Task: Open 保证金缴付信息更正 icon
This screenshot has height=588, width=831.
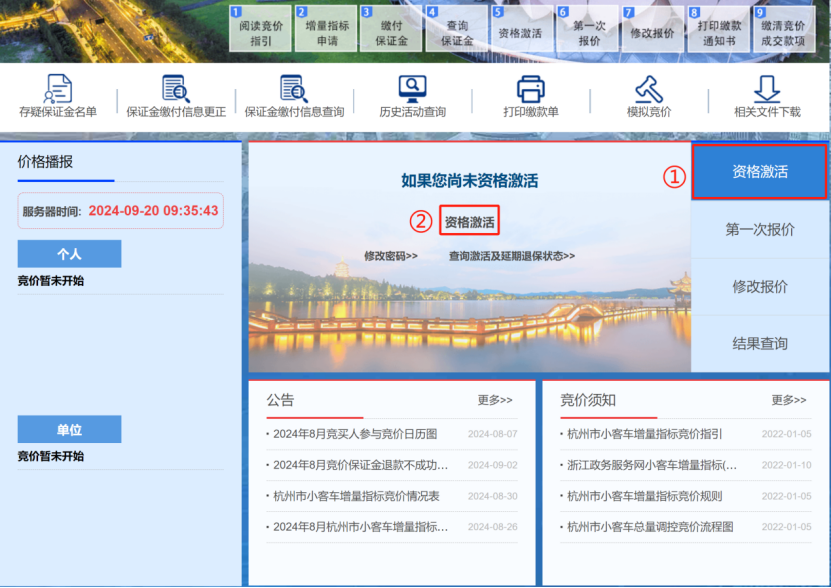Action: pyautogui.click(x=176, y=89)
